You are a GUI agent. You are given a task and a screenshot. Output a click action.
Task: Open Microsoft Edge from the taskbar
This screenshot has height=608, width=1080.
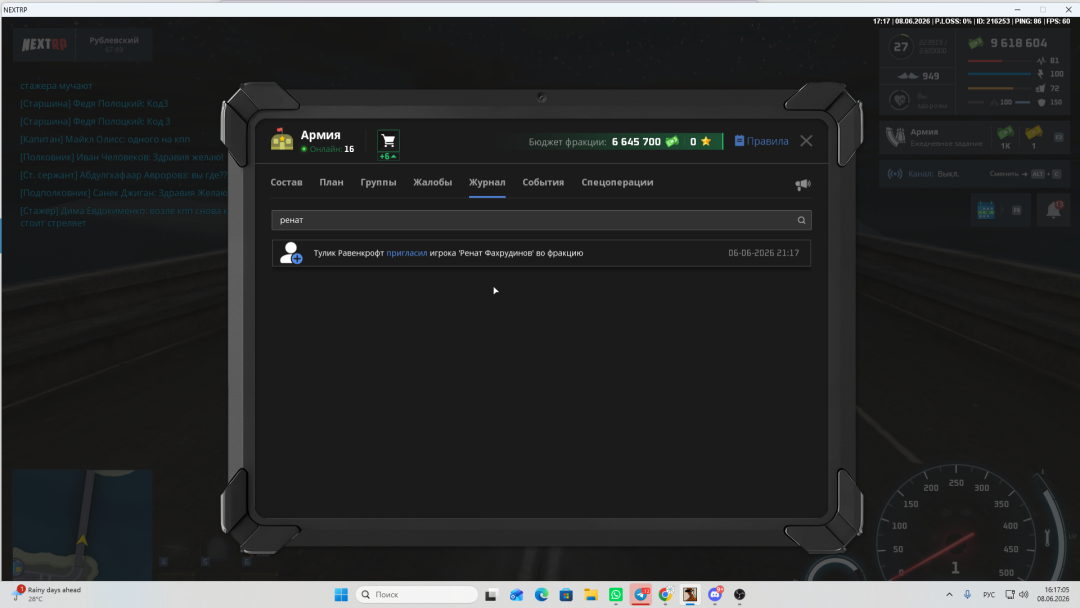[x=541, y=595]
